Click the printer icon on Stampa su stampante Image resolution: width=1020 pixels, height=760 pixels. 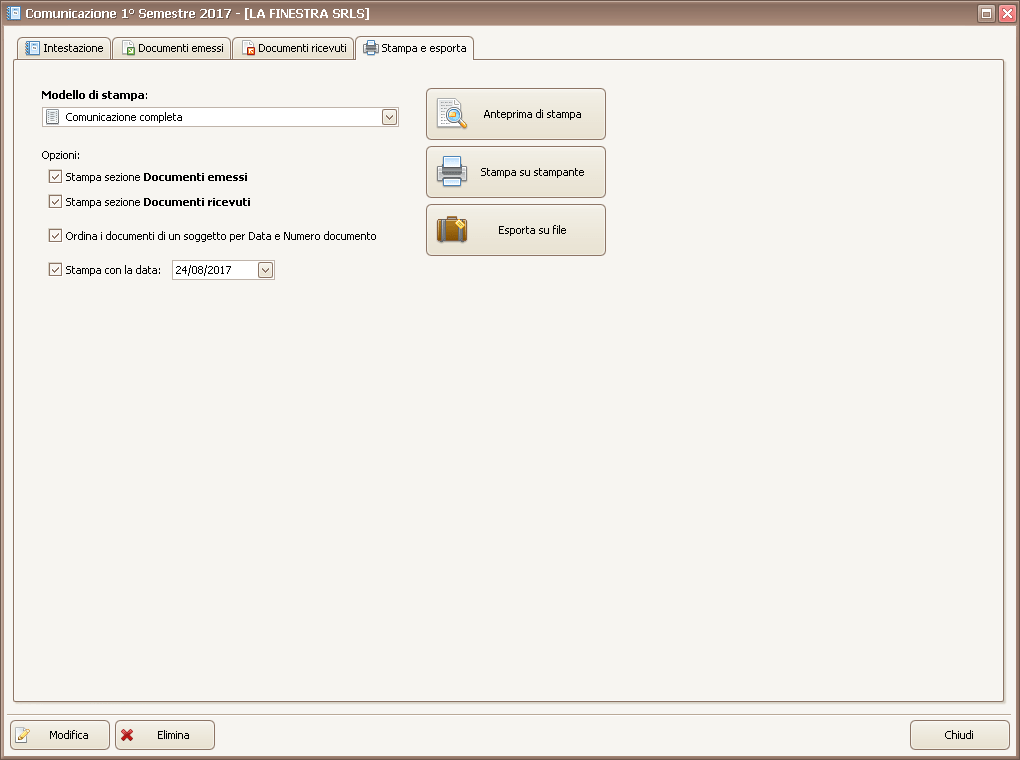tap(452, 172)
